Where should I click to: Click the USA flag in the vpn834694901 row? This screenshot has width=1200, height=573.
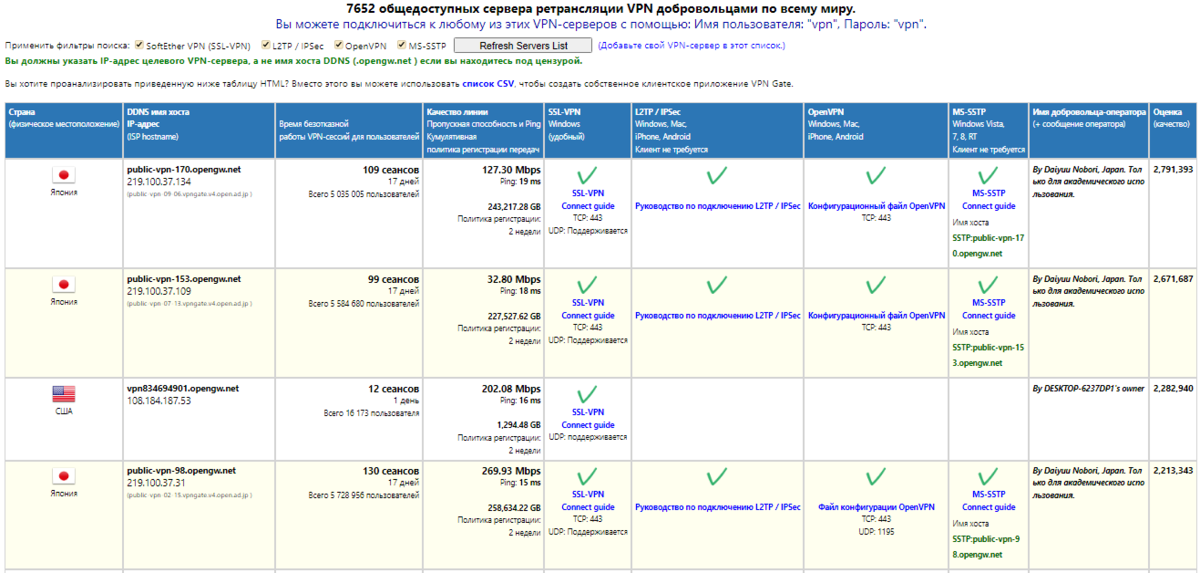pos(64,395)
